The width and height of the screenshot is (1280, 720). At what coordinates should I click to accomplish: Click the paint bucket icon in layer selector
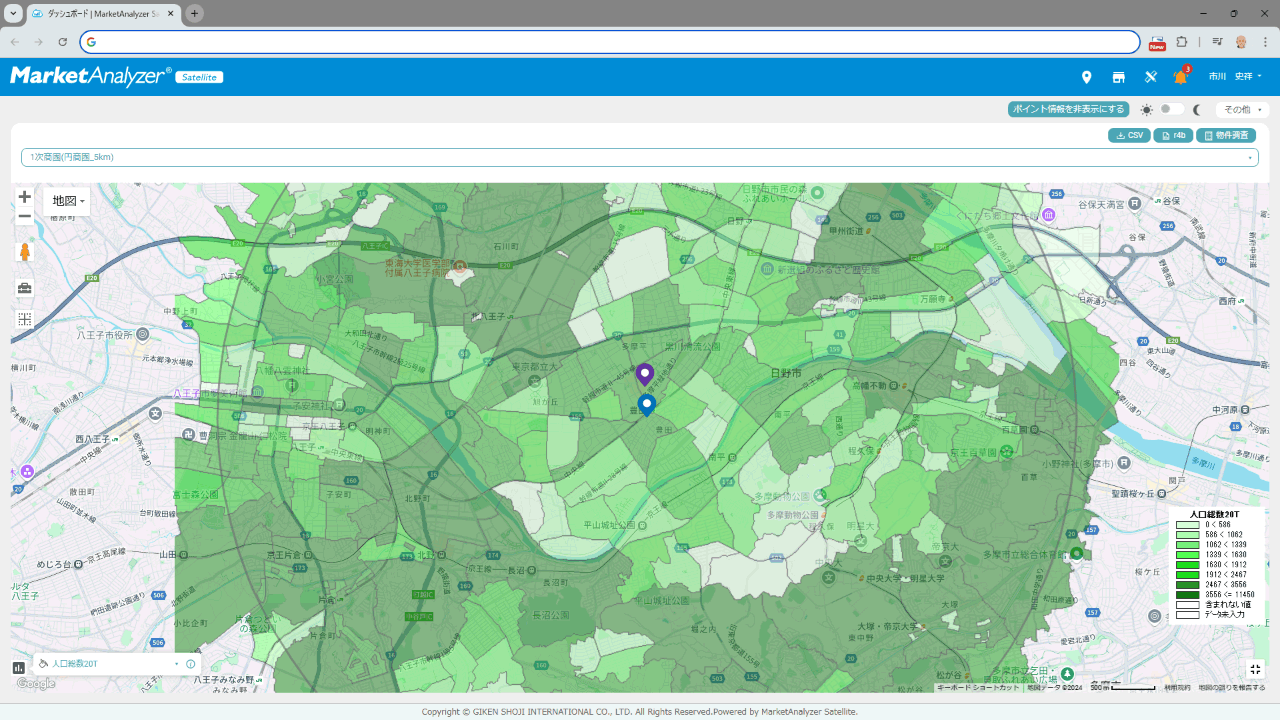[x=43, y=664]
